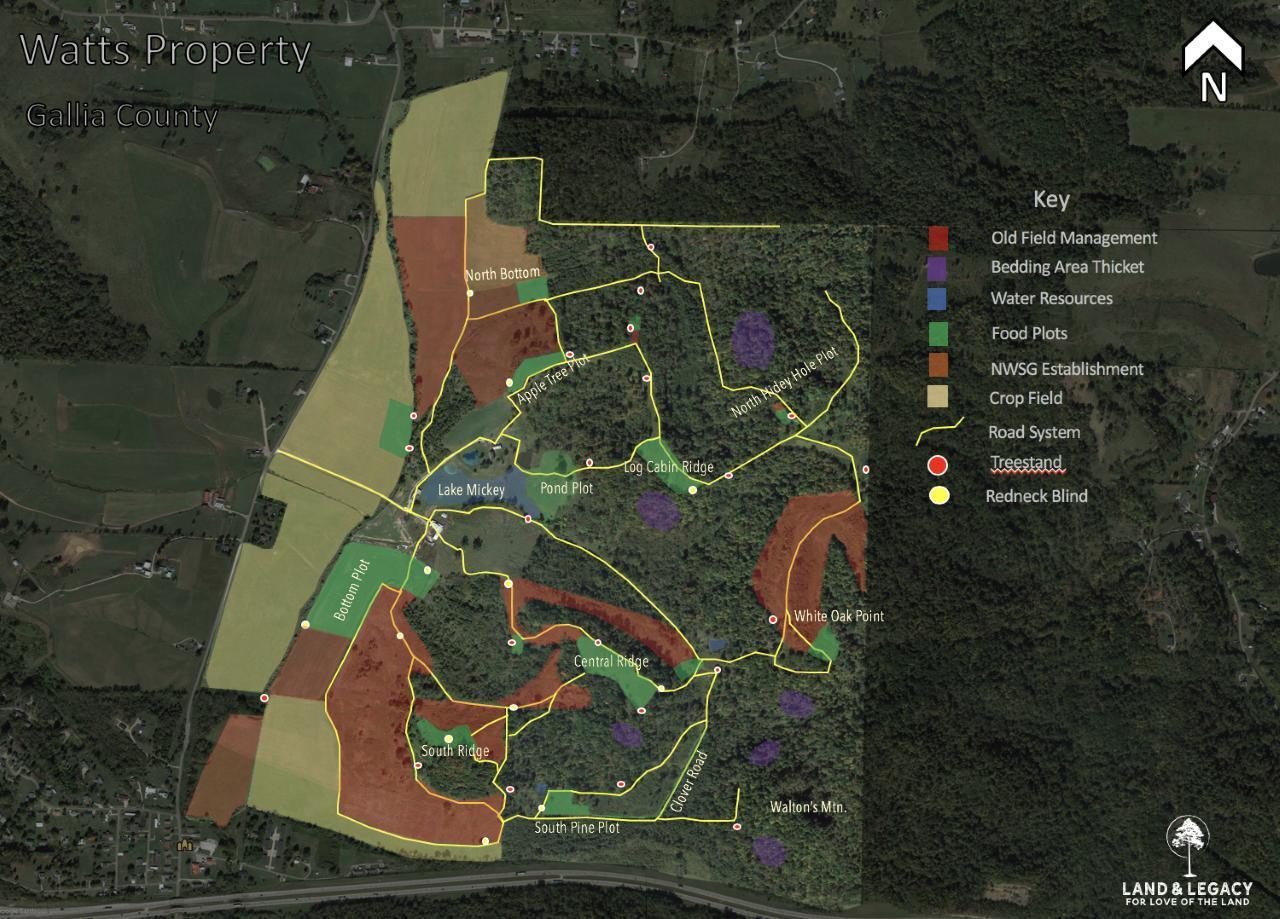Click the north arrow compass icon

click(1212, 62)
